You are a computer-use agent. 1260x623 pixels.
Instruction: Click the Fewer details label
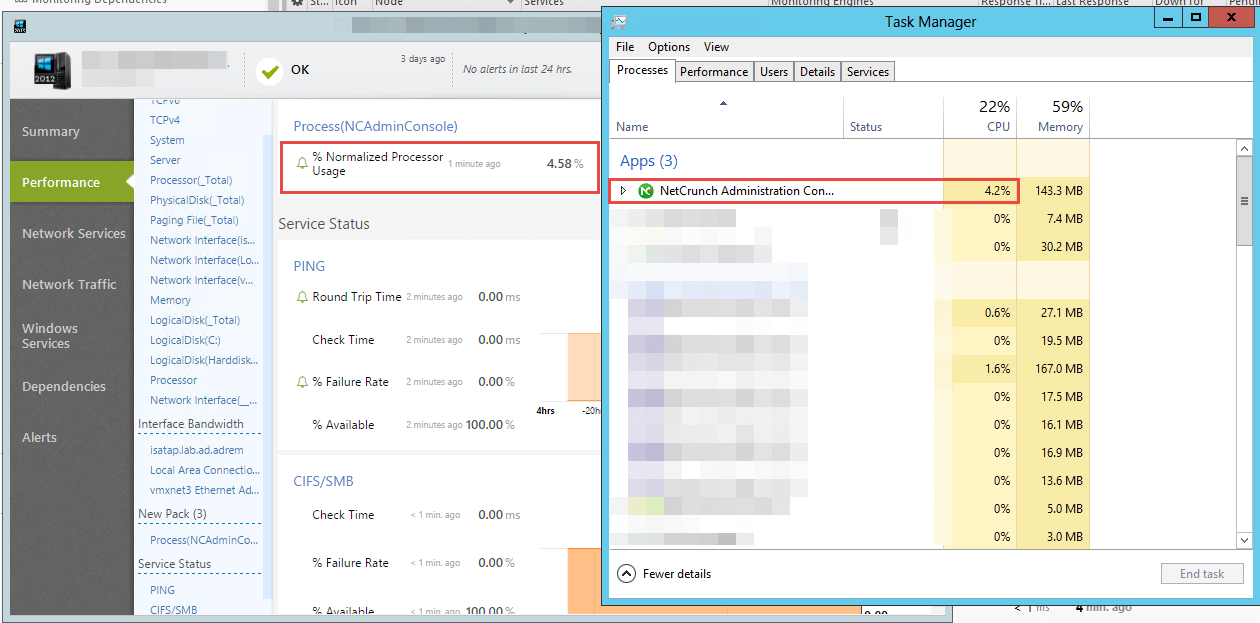[x=677, y=574]
